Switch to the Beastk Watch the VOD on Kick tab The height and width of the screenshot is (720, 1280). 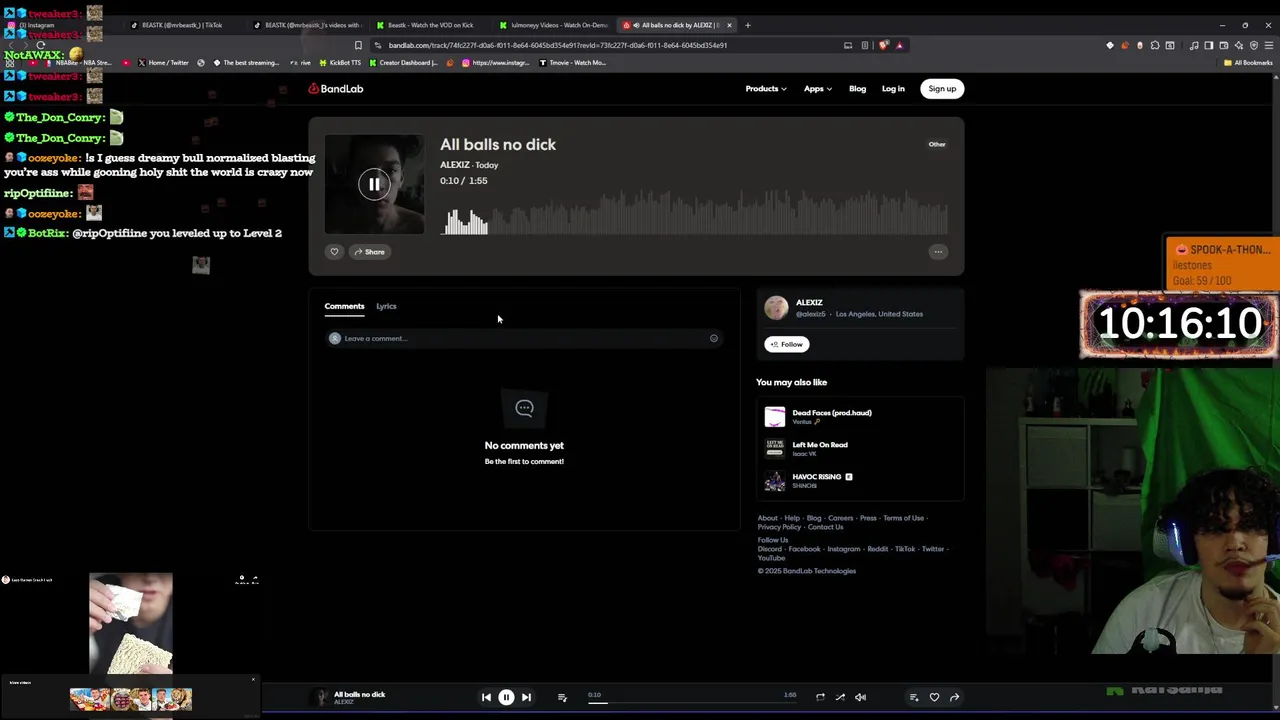click(430, 25)
